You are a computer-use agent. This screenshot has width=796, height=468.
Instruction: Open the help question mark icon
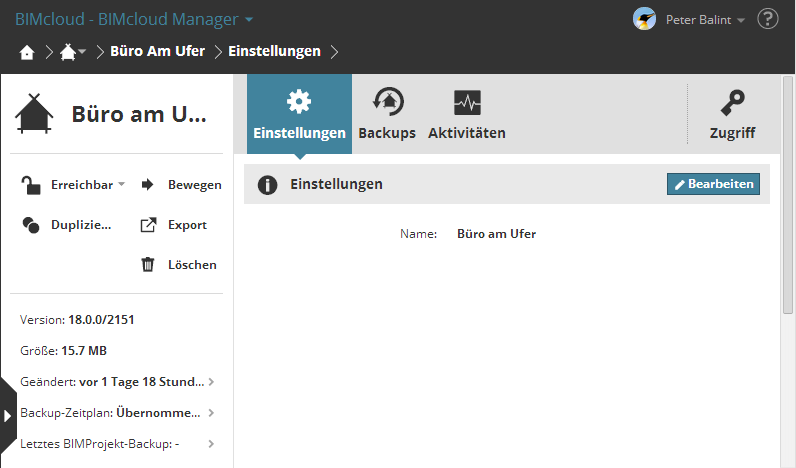click(768, 19)
